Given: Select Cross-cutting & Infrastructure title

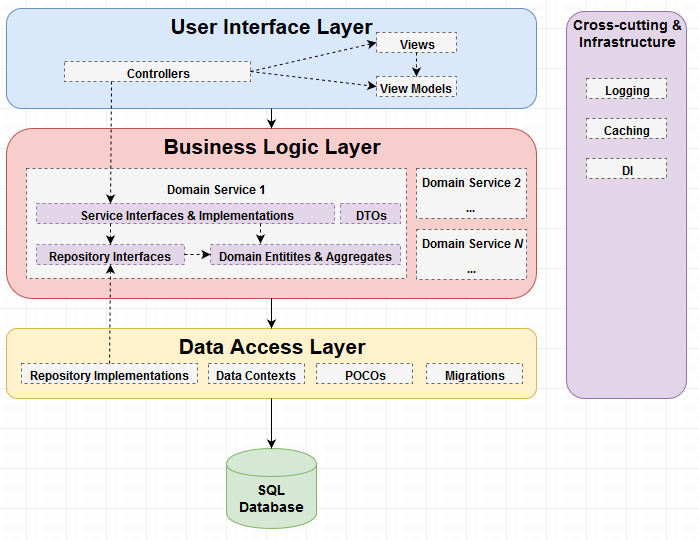Looking at the screenshot, I should (627, 33).
